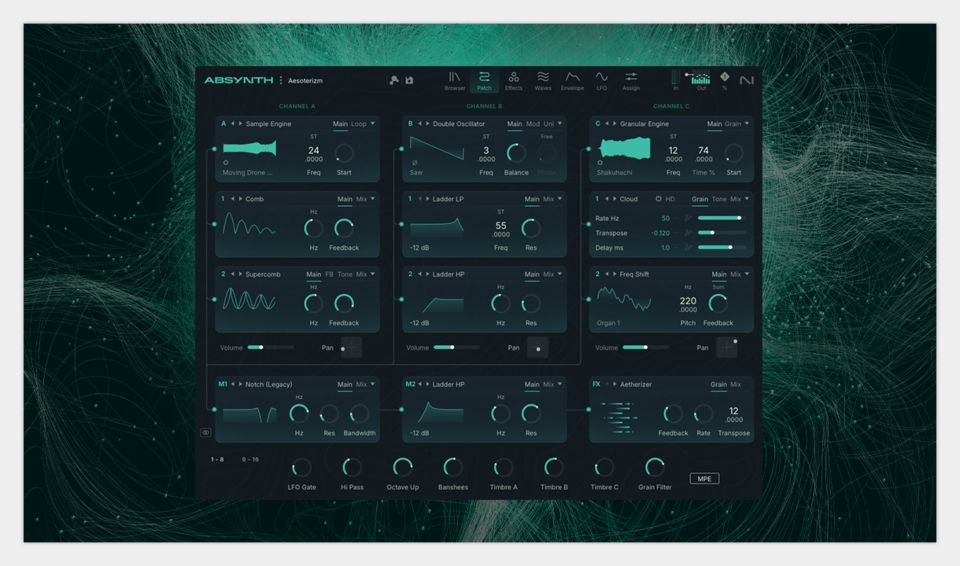Toggle the link icon left of M1 module
Screen dimensions: 960x566
pos(205,433)
